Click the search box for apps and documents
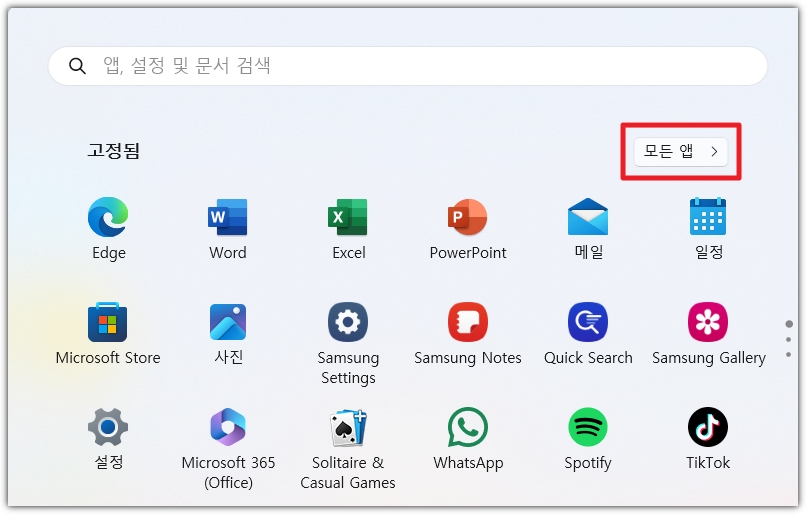 [x=408, y=66]
